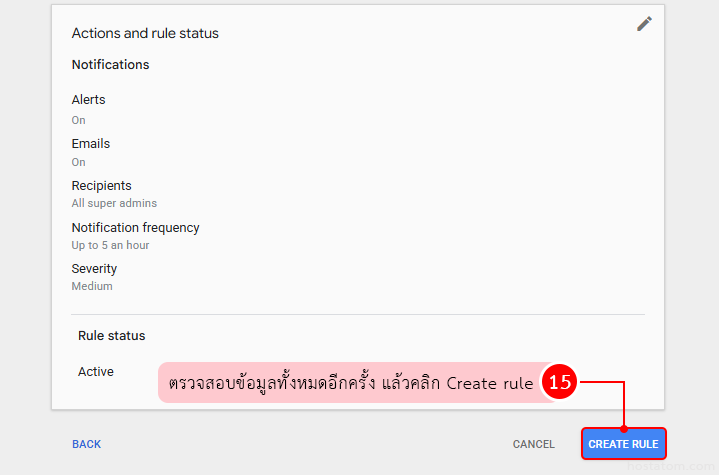Go BACK to the previous step
719x475 pixels.
click(86, 444)
